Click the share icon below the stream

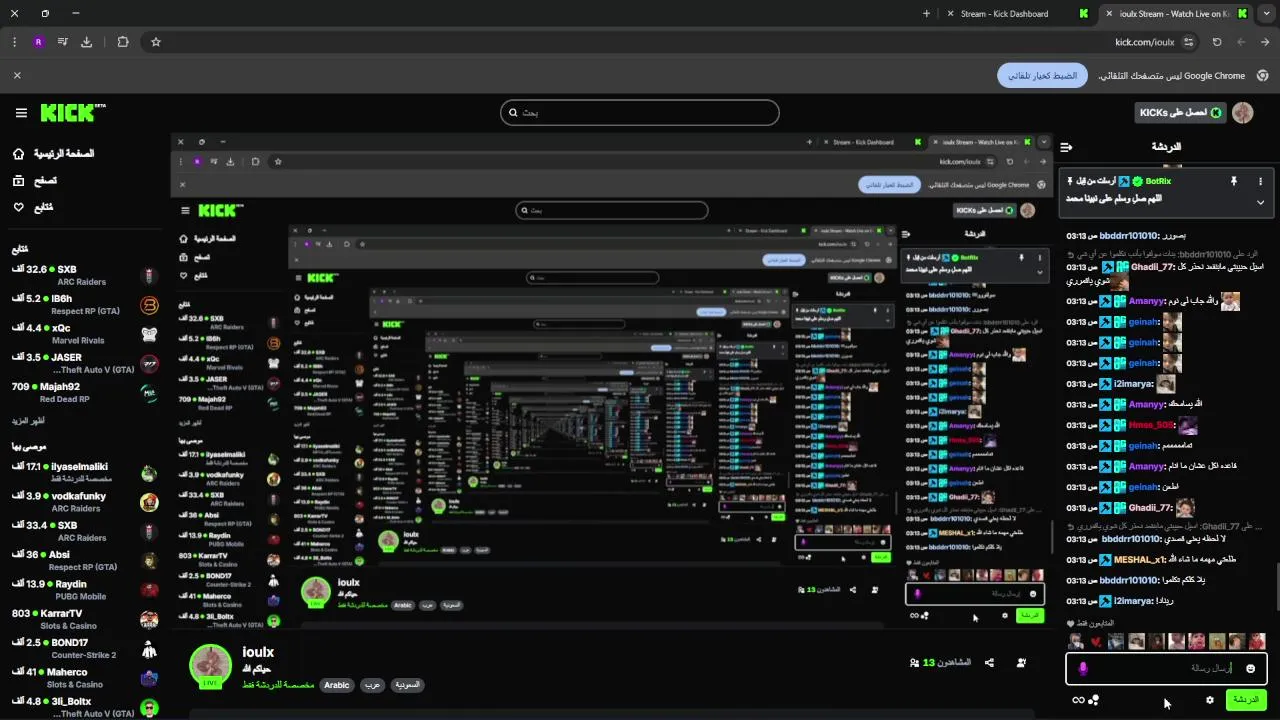pos(989,662)
